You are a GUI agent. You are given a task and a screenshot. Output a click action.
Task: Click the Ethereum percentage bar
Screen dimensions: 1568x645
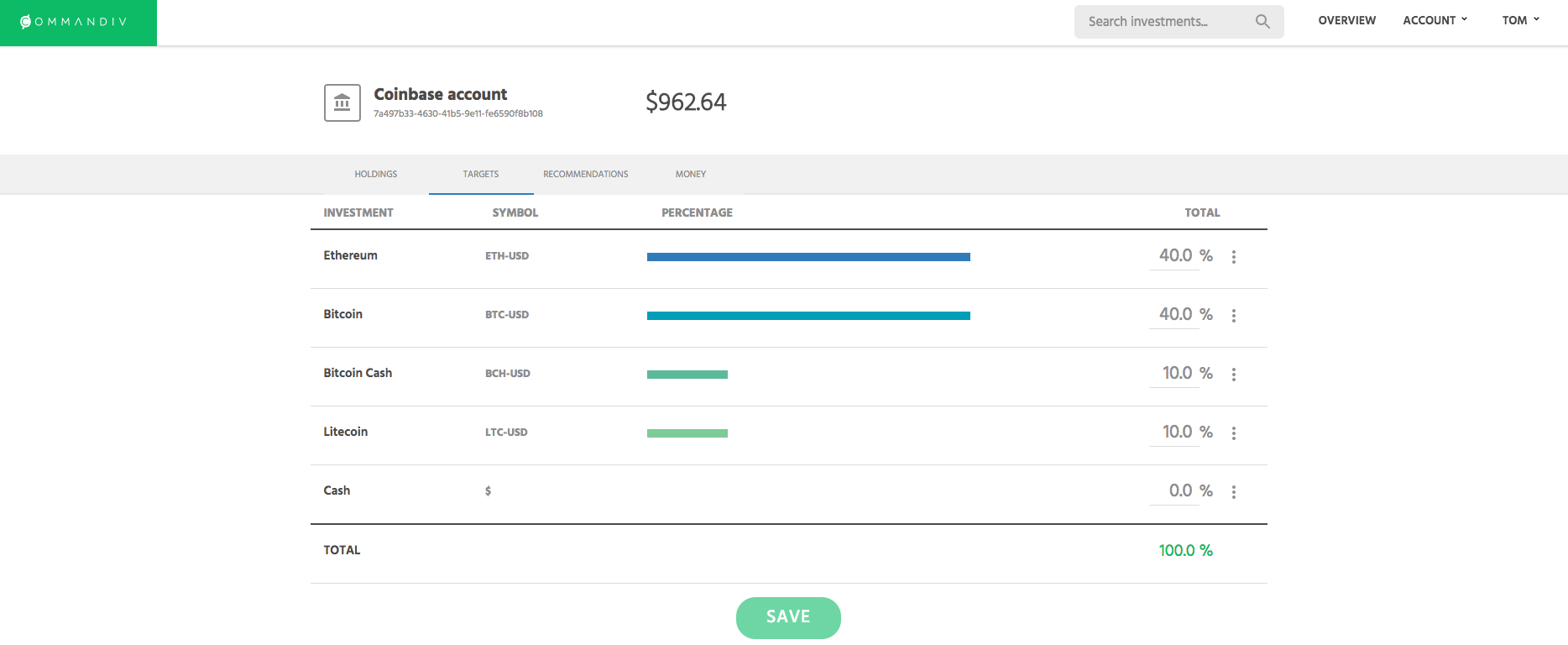[x=808, y=257]
